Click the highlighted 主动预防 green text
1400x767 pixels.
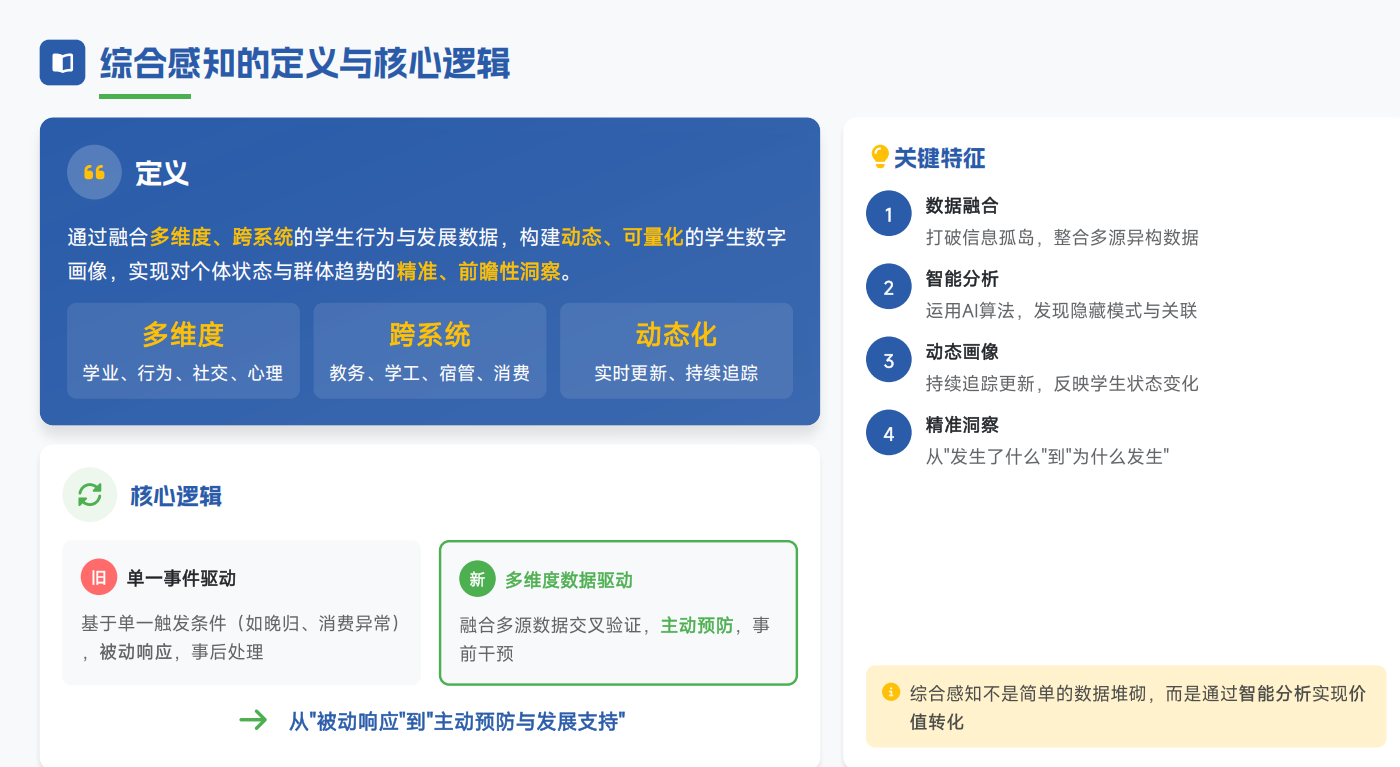coord(696,626)
